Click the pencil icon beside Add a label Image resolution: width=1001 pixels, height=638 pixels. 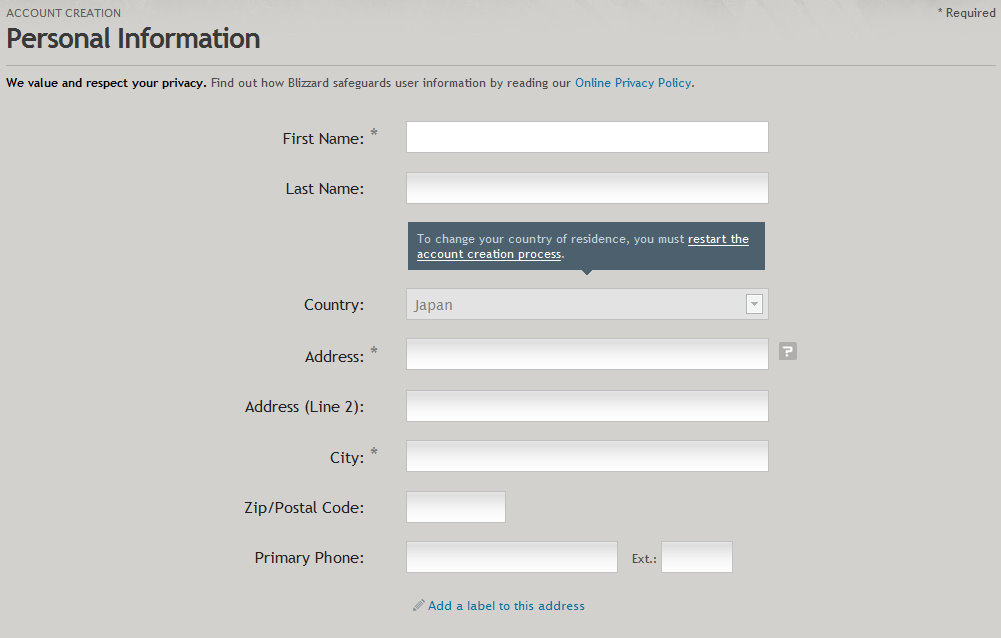418,605
